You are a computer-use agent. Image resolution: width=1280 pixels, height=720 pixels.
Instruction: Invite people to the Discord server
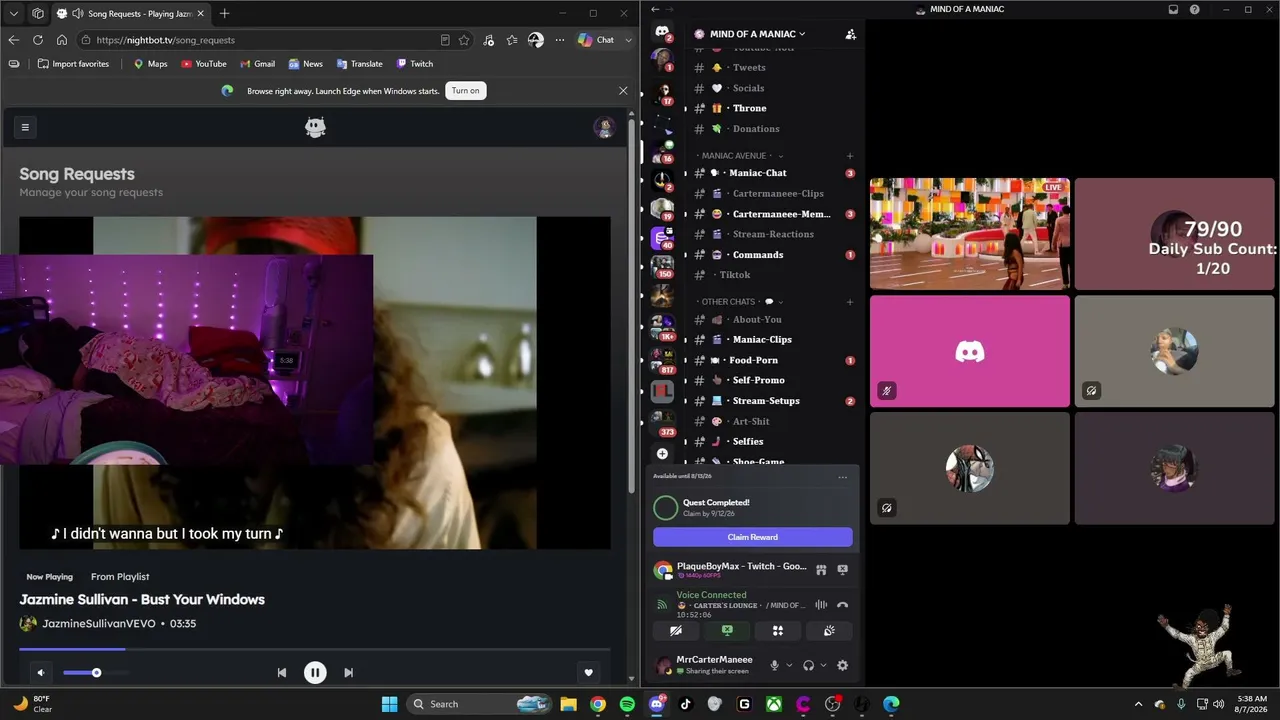pyautogui.click(x=850, y=34)
